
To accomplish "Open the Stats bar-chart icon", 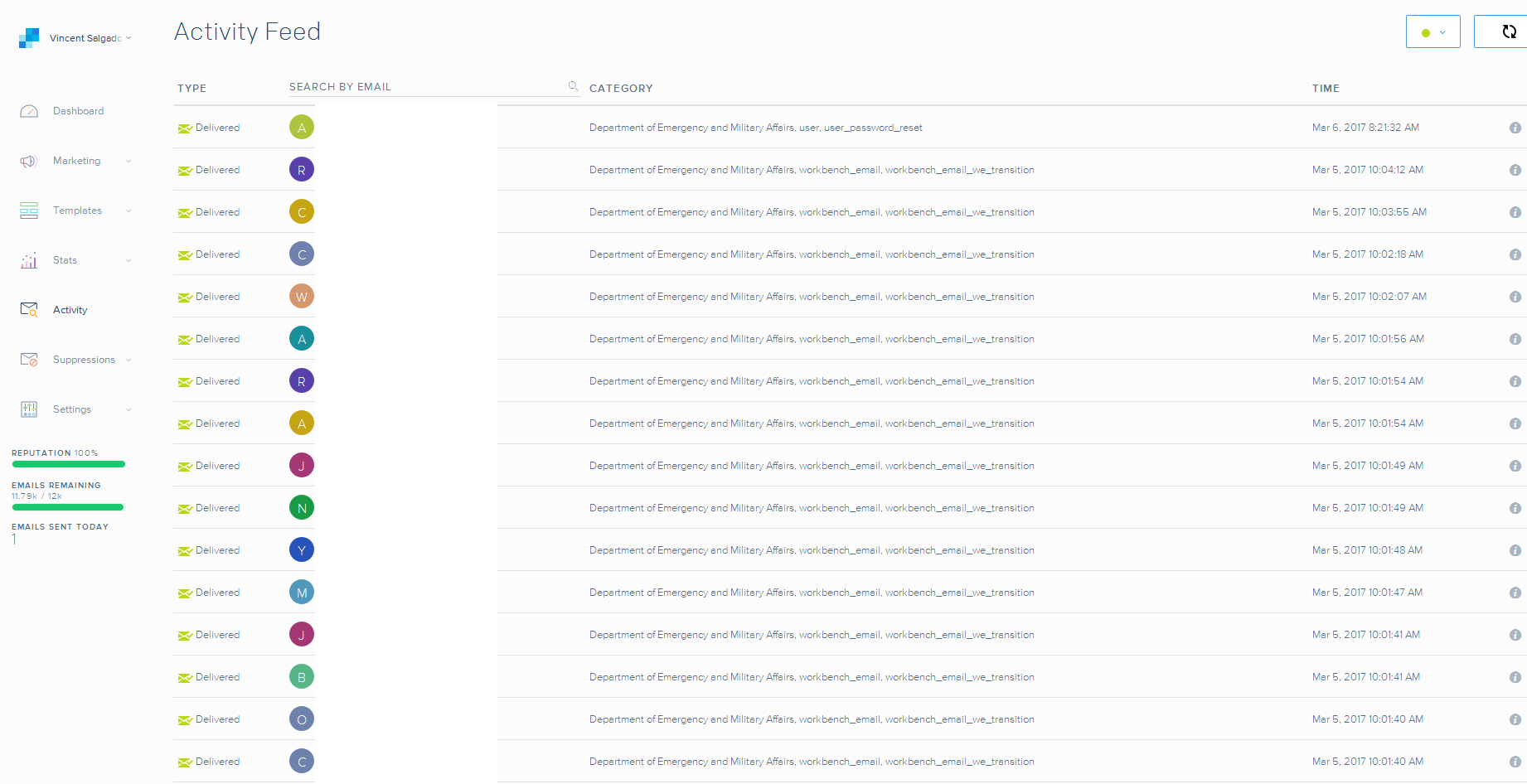I will tap(28, 260).
